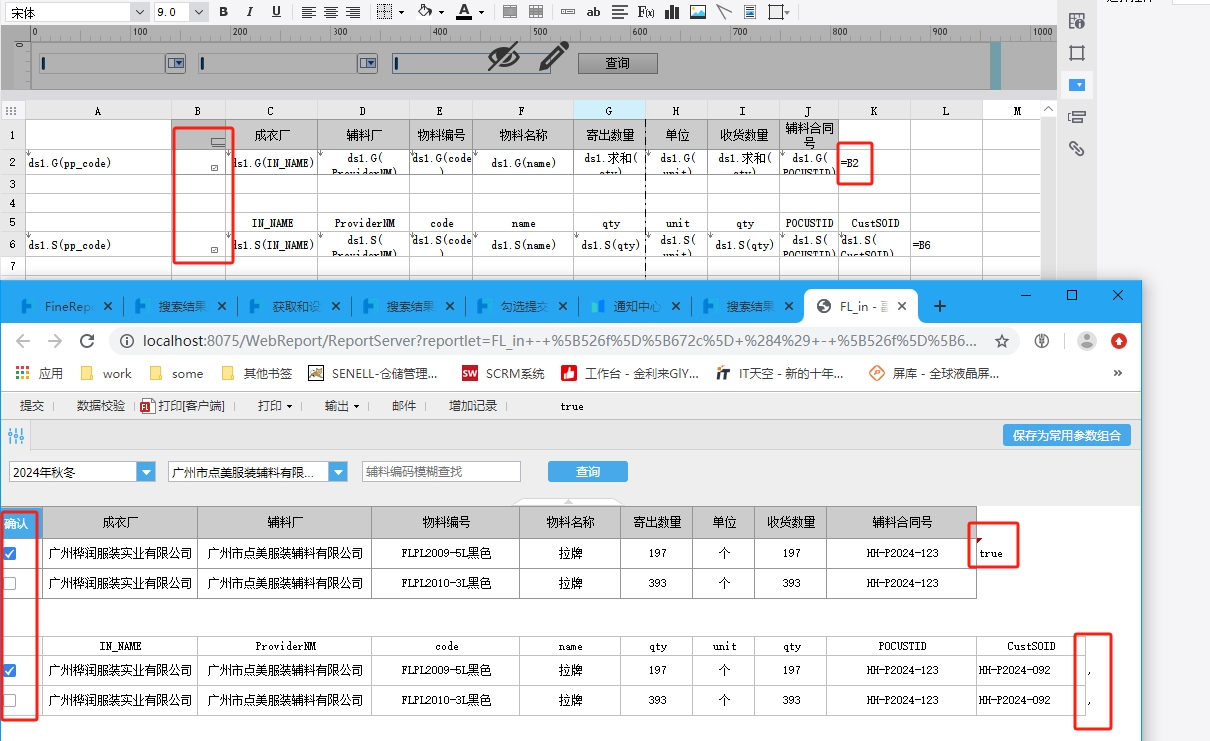Click the hyperlink chain icon in right sidebar
Image resolution: width=1210 pixels, height=741 pixels.
tap(1077, 149)
